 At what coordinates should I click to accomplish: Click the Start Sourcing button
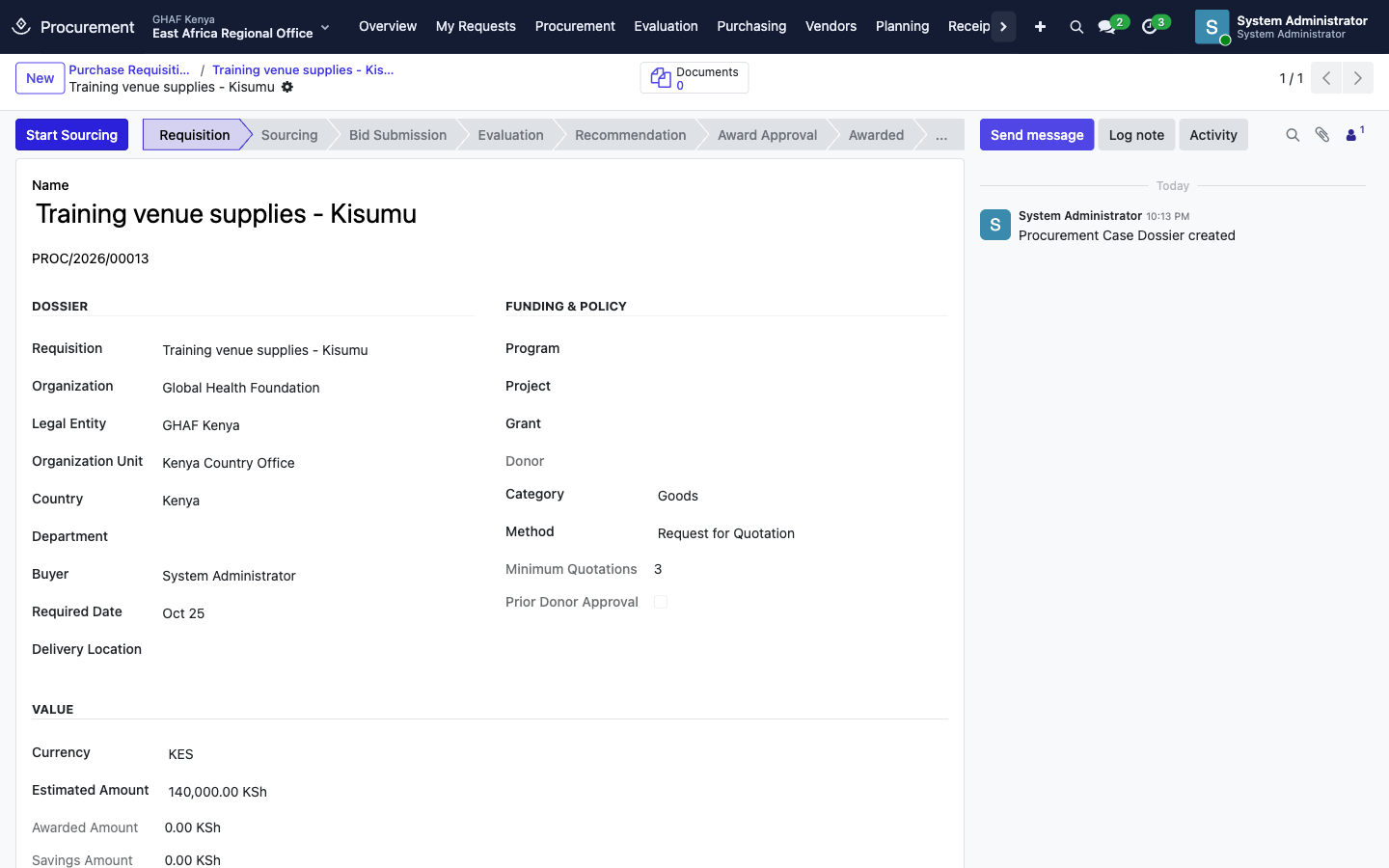[71, 135]
